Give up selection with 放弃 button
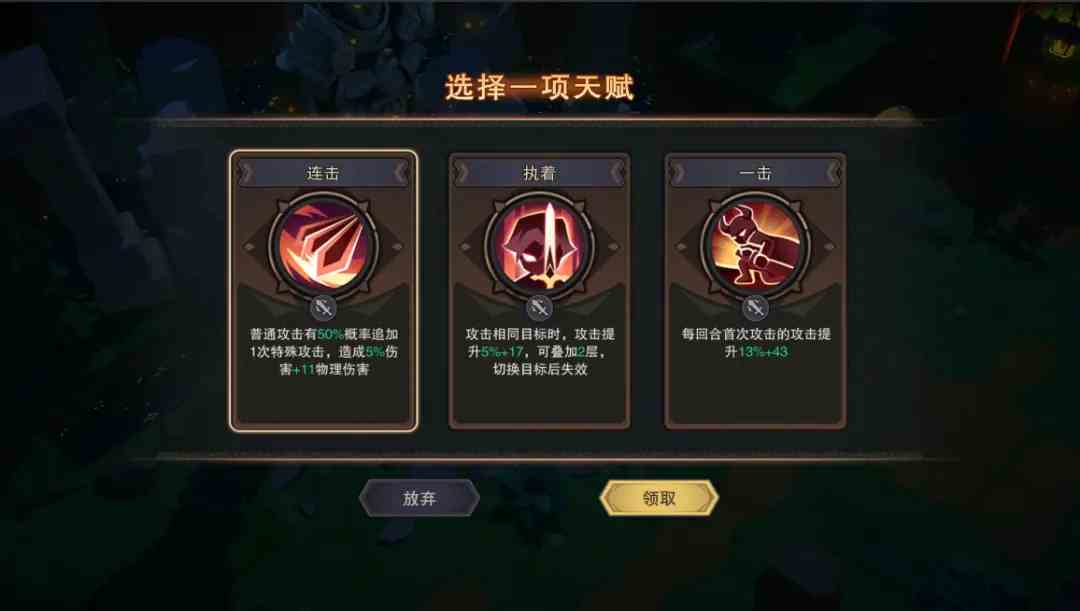 pos(419,498)
